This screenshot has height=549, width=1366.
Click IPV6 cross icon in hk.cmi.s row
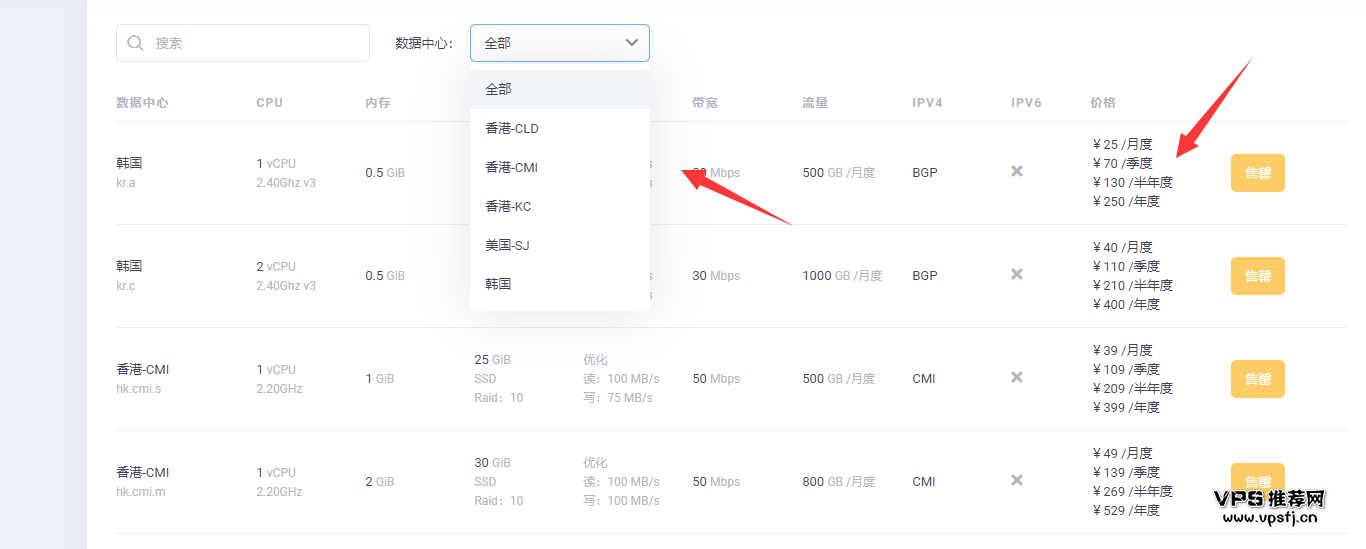pyautogui.click(x=1017, y=378)
